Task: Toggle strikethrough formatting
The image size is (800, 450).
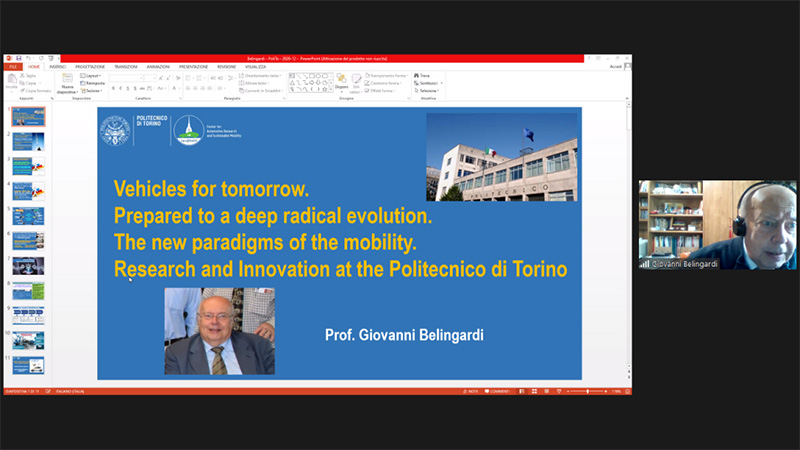Action: pyautogui.click(x=142, y=88)
